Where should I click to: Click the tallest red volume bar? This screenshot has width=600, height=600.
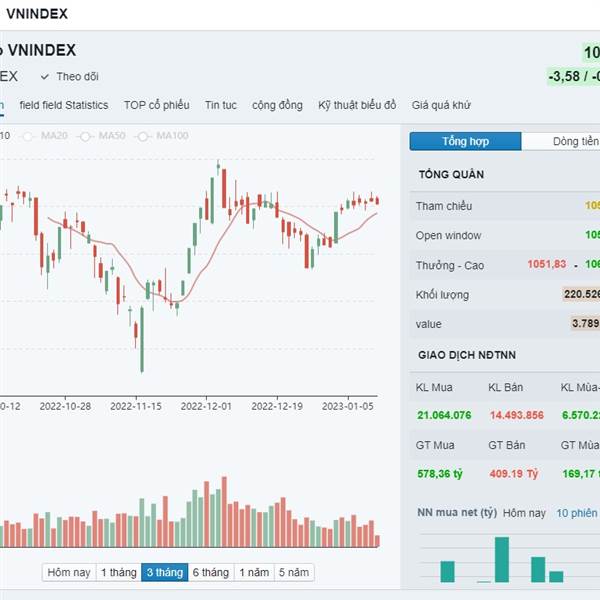pos(224,512)
